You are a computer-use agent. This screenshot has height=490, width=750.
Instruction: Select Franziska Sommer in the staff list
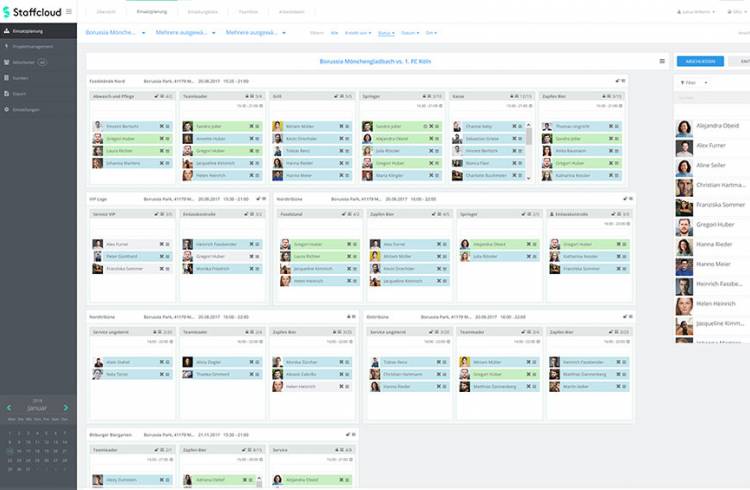tap(713, 205)
